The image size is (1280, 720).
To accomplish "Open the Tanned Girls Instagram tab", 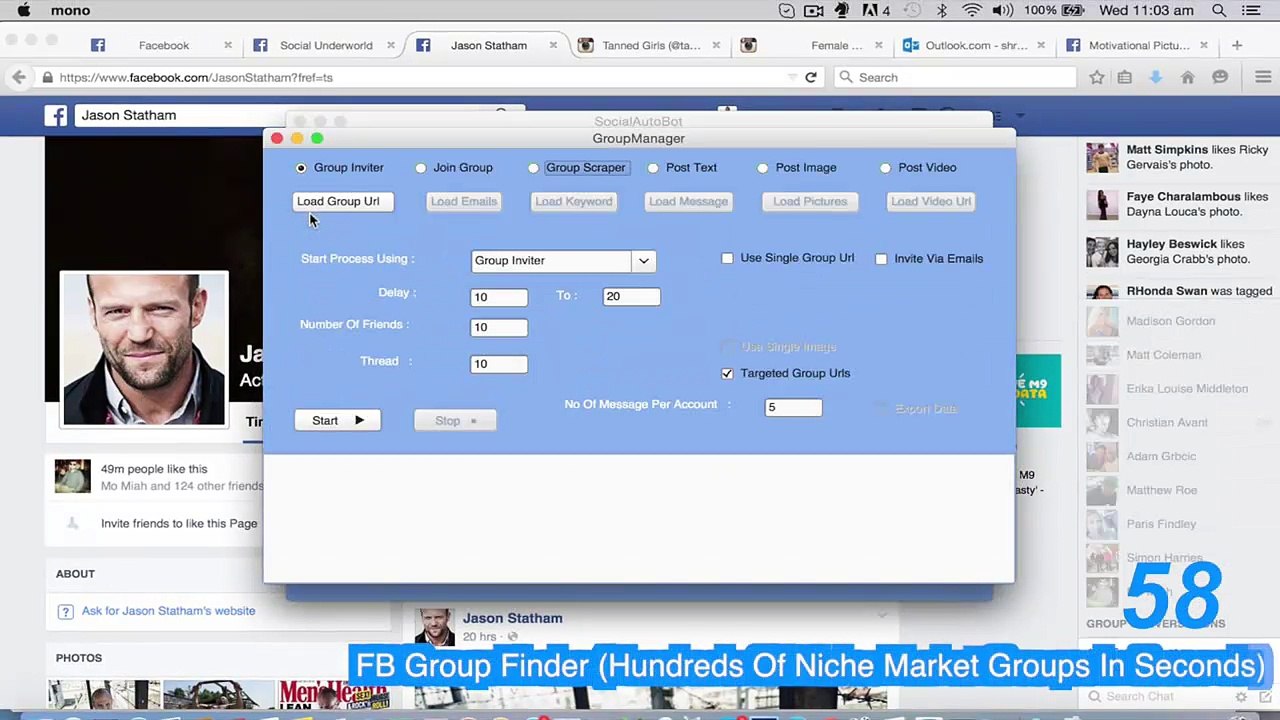I will pyautogui.click(x=651, y=45).
